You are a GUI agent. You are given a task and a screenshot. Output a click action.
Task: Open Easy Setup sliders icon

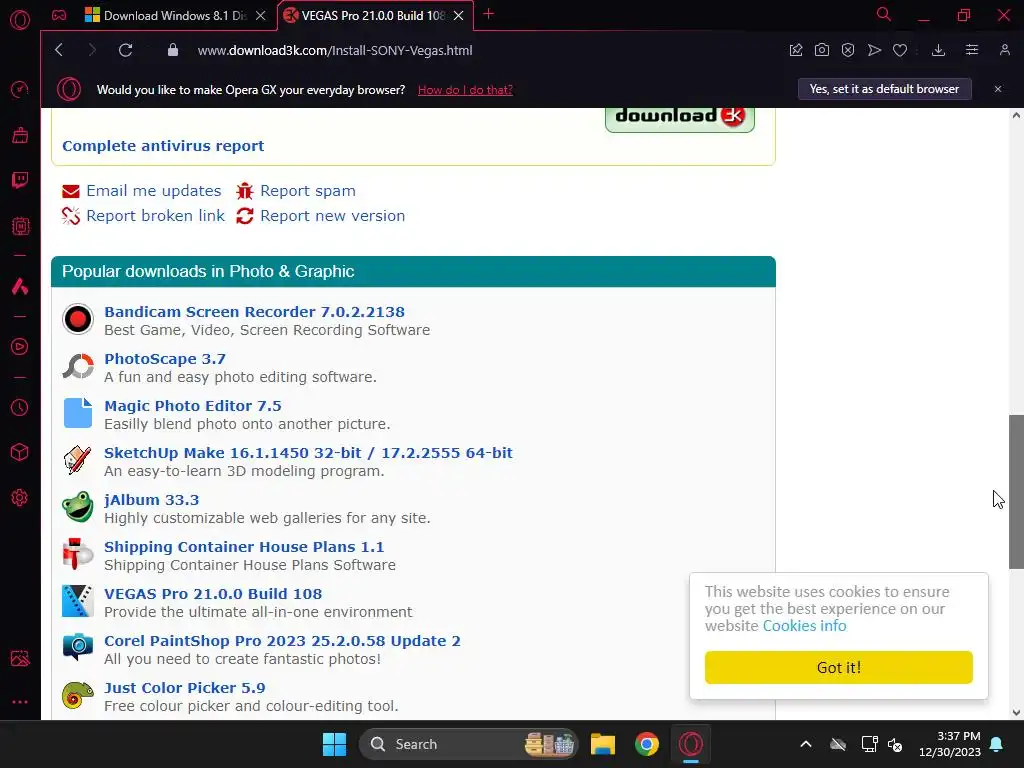[x=972, y=50]
